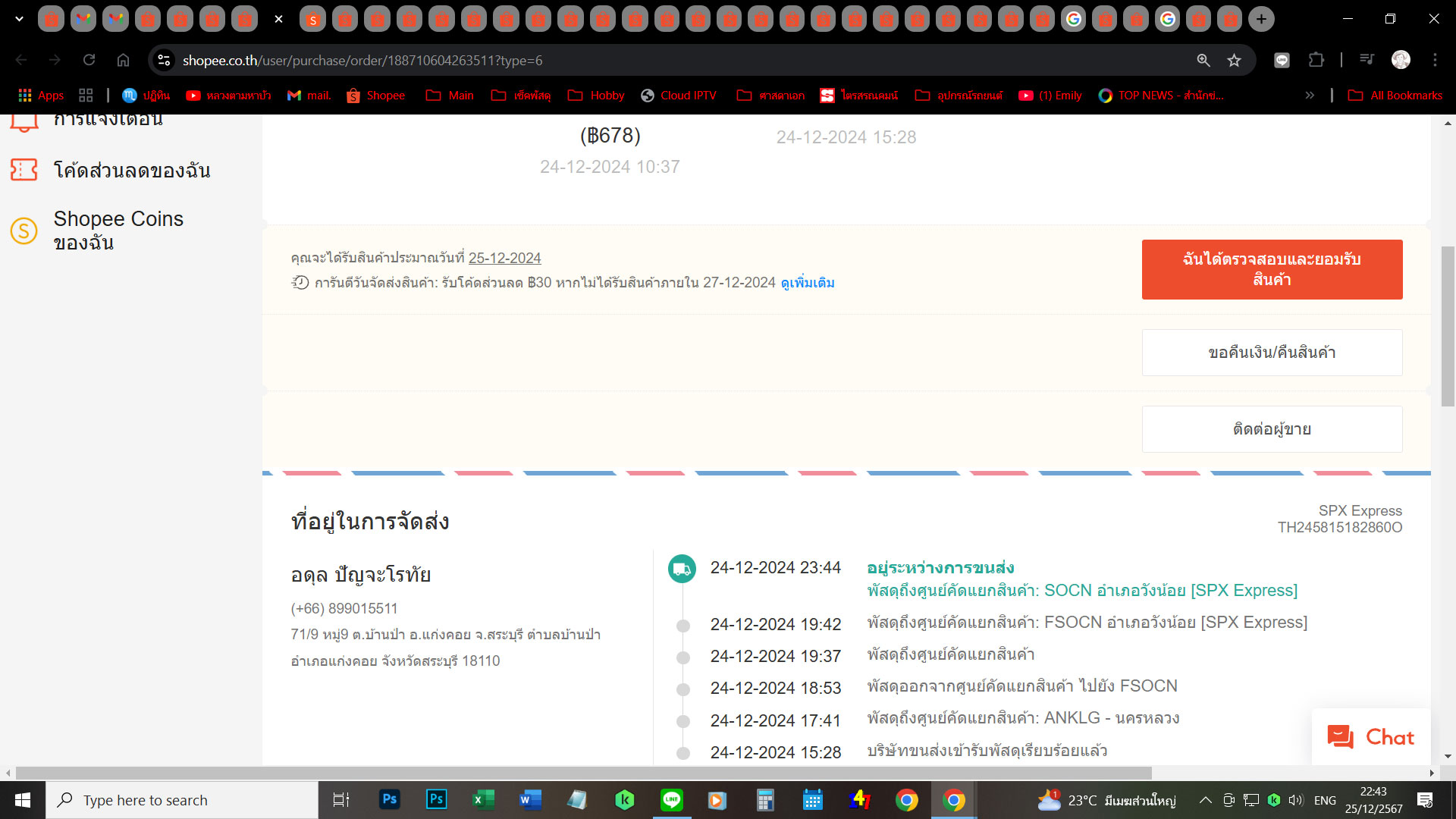Open Photoshop from the taskbar
The width and height of the screenshot is (1456, 819).
coord(389,799)
